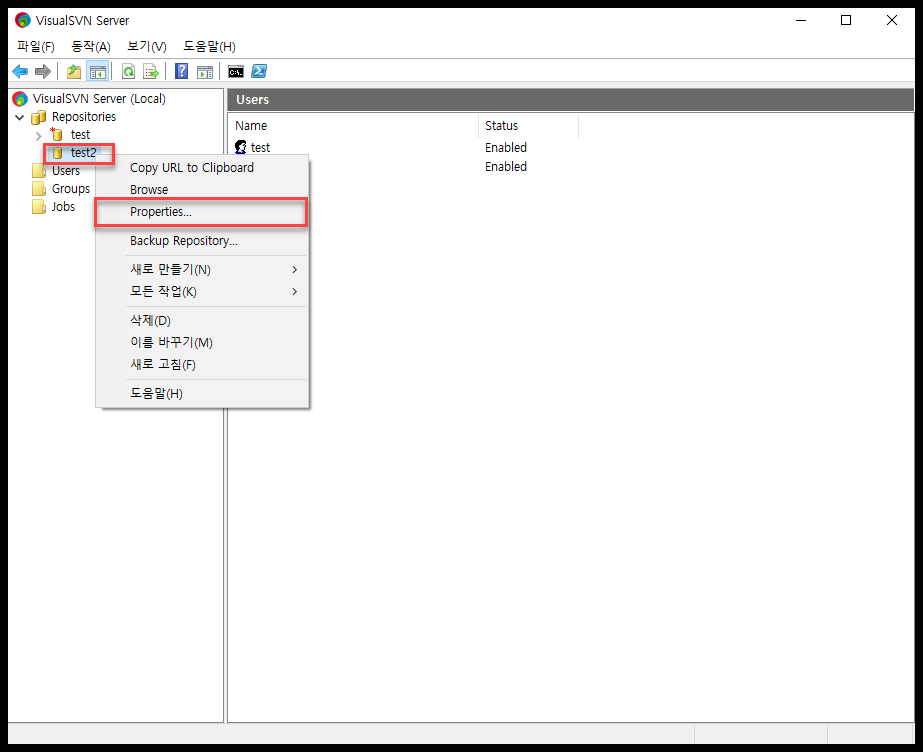Image resolution: width=923 pixels, height=752 pixels.
Task: Open the Command Prompt toolbar icon
Action: click(x=236, y=72)
